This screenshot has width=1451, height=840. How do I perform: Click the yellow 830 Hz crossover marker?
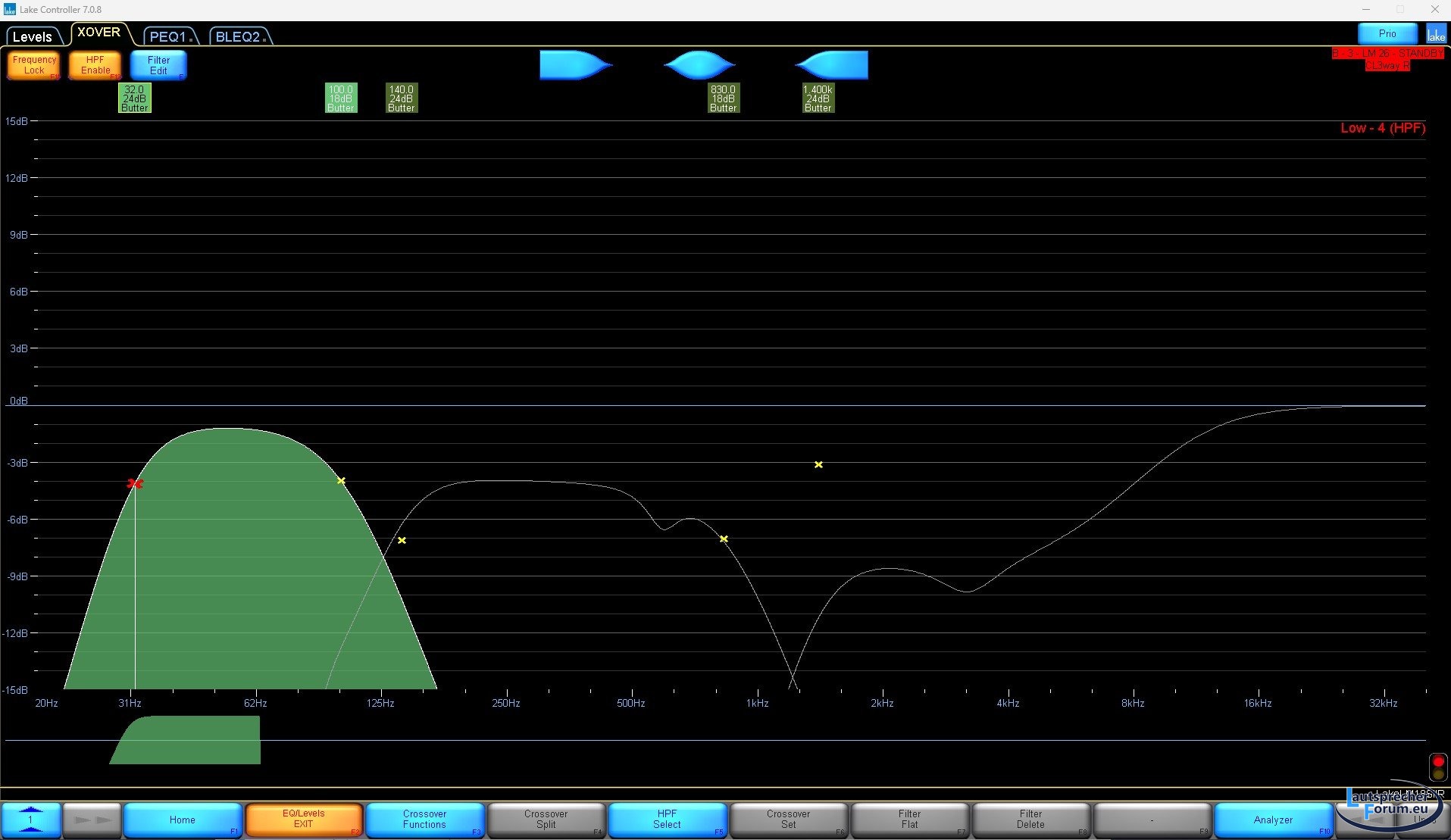tap(724, 539)
